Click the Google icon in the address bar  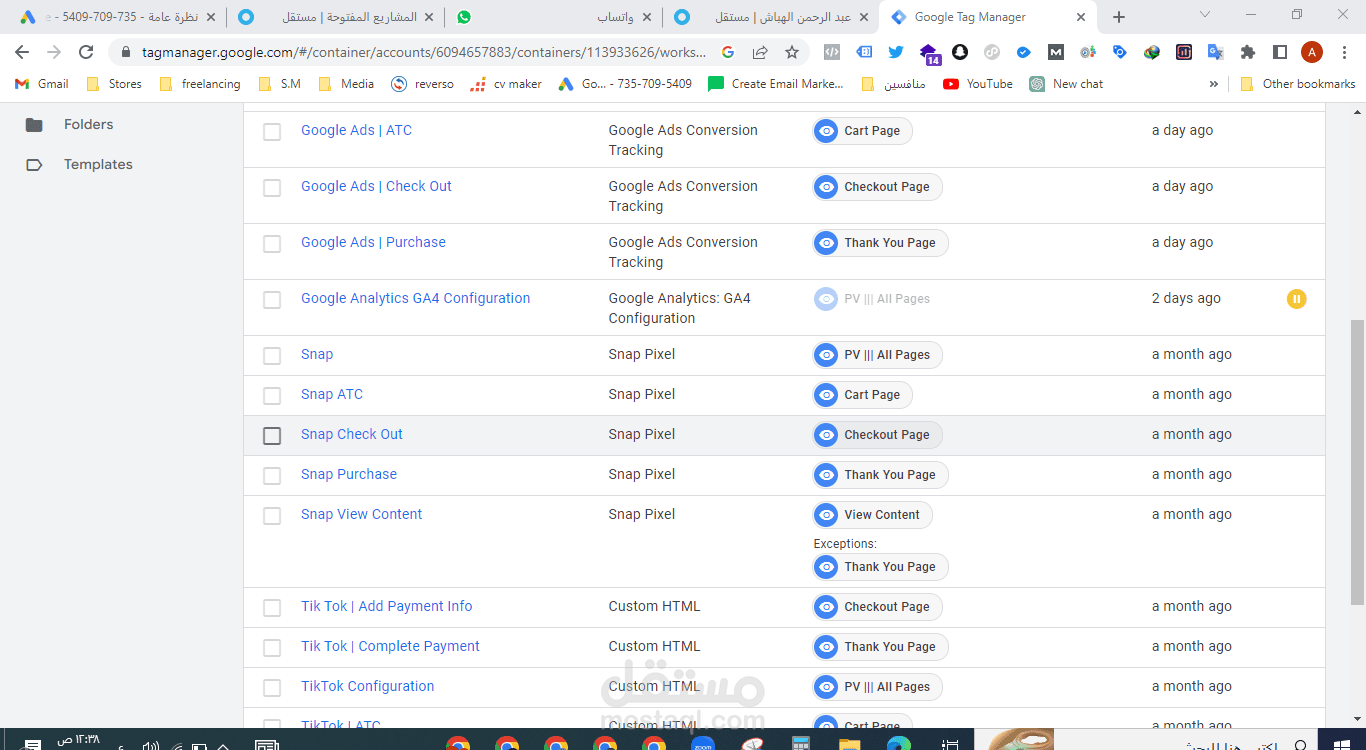tap(728, 52)
